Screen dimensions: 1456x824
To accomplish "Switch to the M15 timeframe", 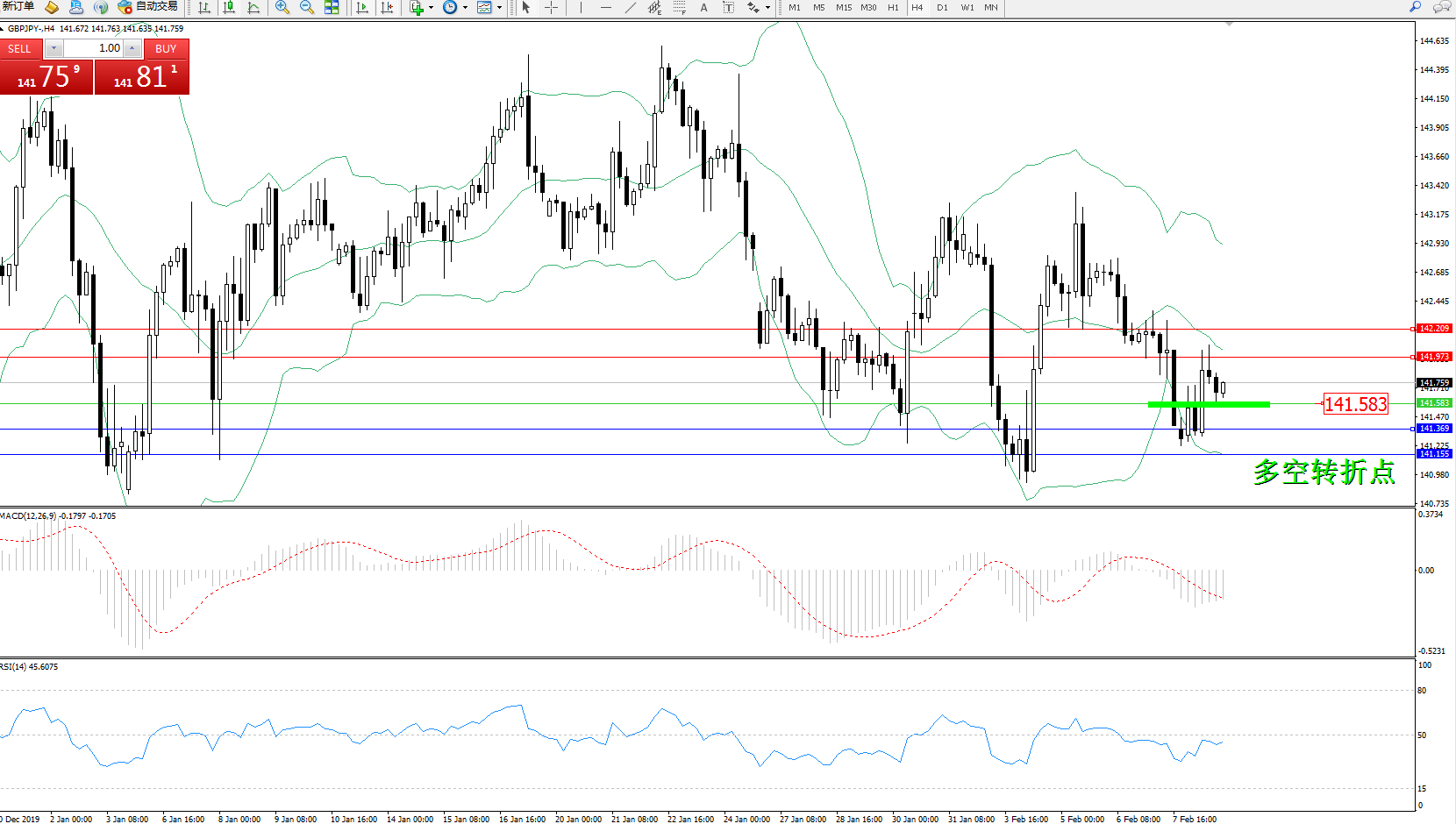I will [x=843, y=7].
